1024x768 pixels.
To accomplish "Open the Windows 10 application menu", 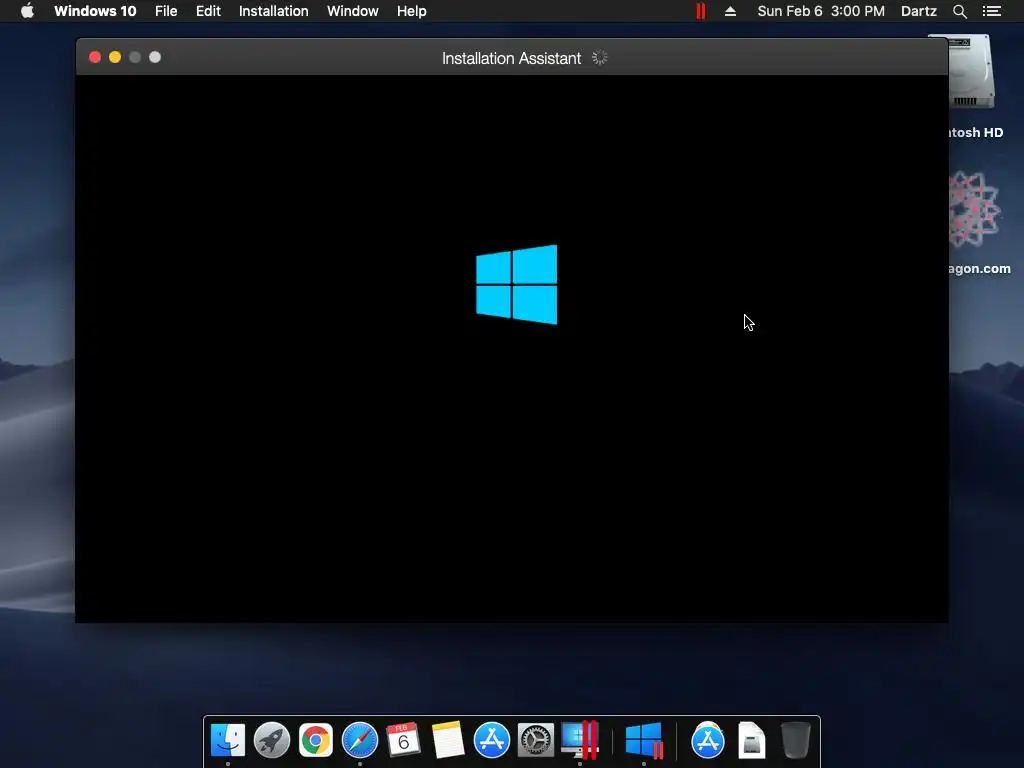I will click(95, 11).
